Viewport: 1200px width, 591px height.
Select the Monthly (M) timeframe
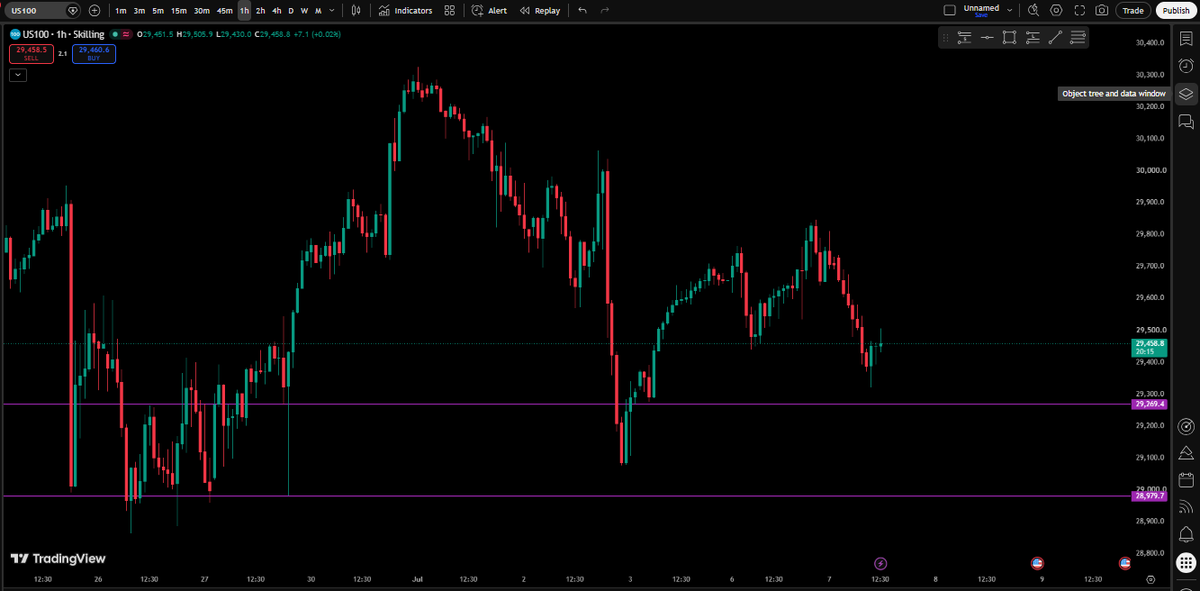tap(318, 10)
